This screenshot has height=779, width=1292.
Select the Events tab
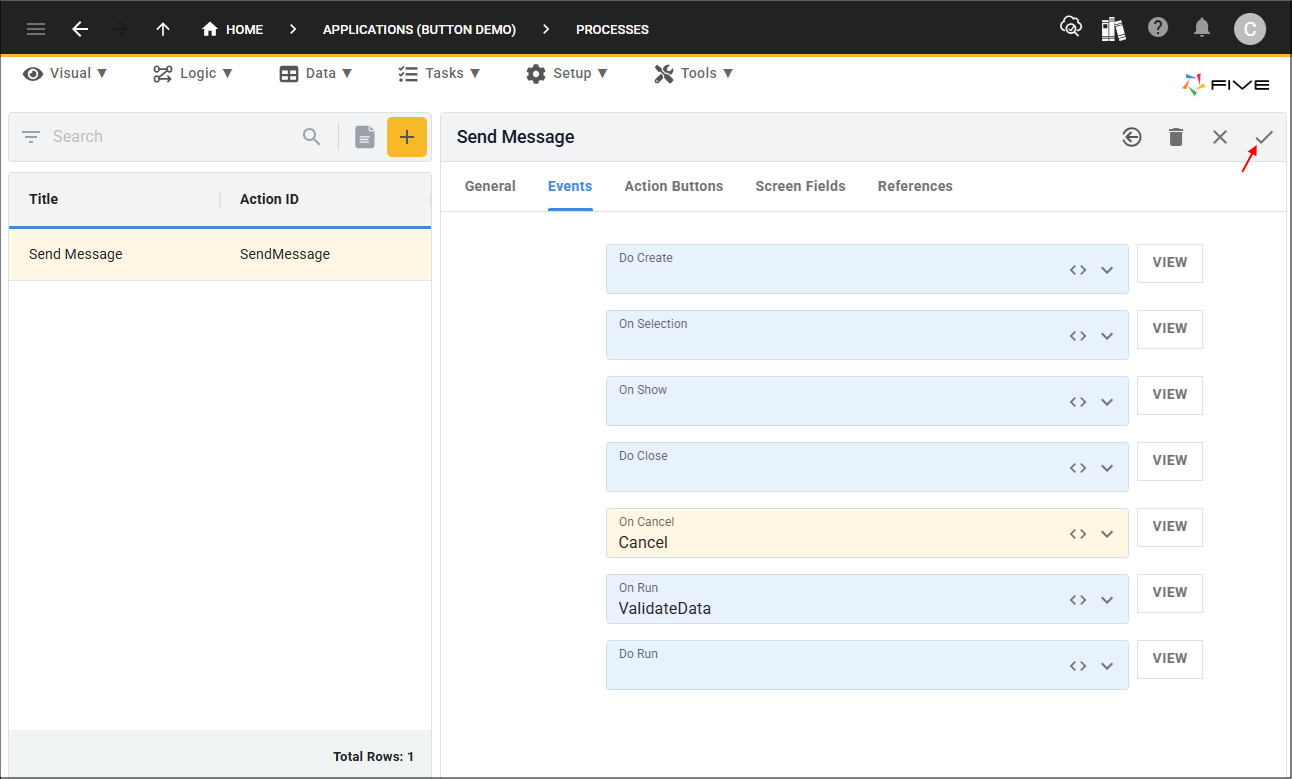(570, 186)
